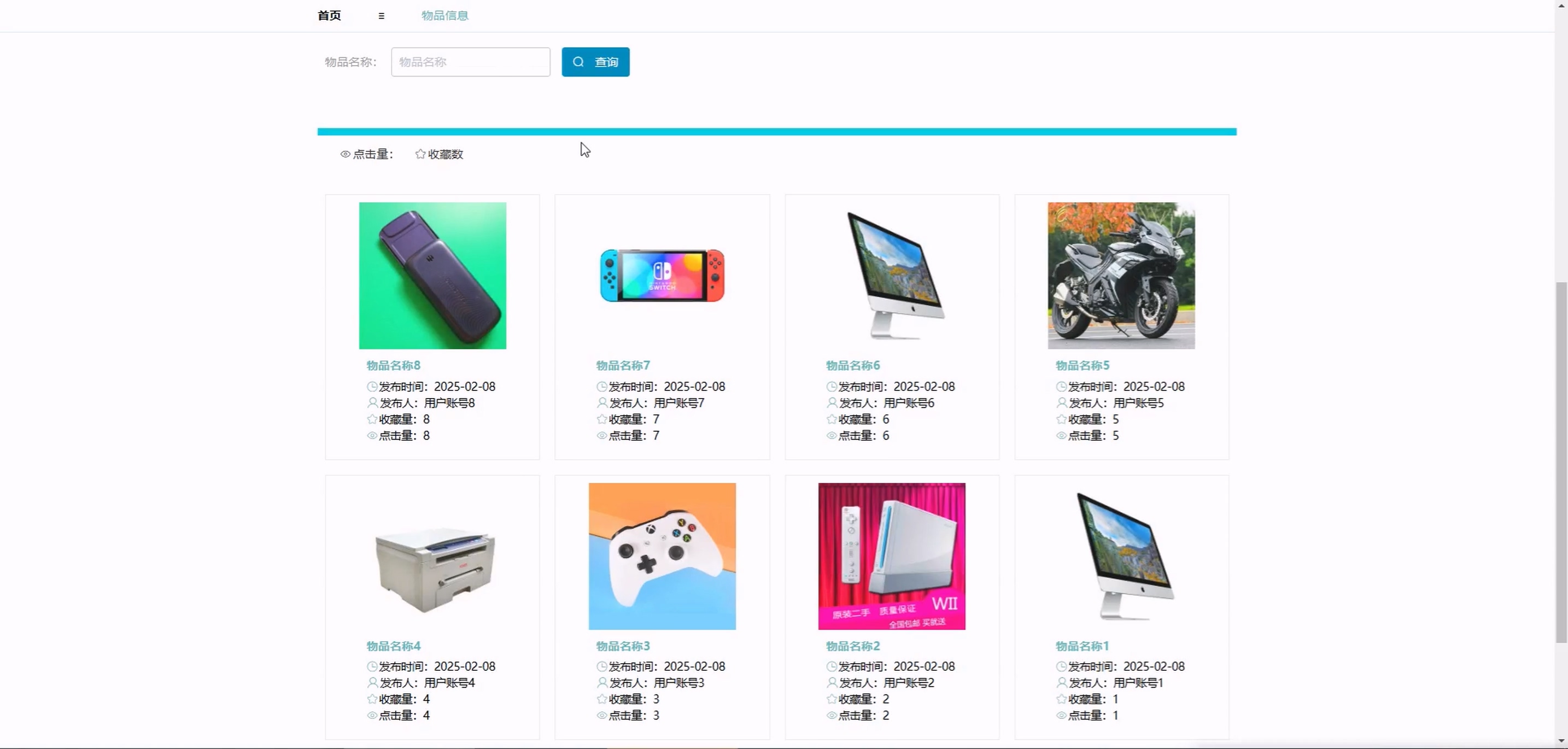Click the magnifier icon in 查询 button
The image size is (1568, 749).
578,62
